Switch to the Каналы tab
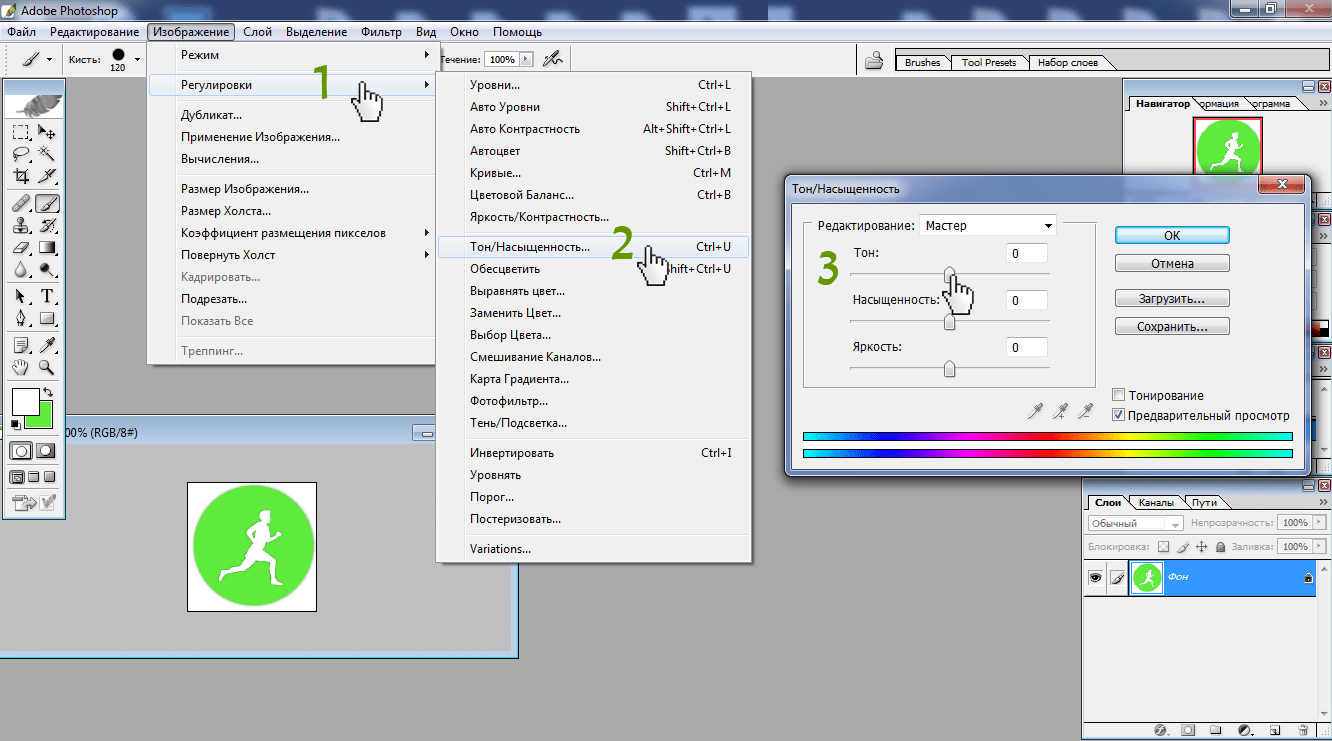 click(1156, 503)
